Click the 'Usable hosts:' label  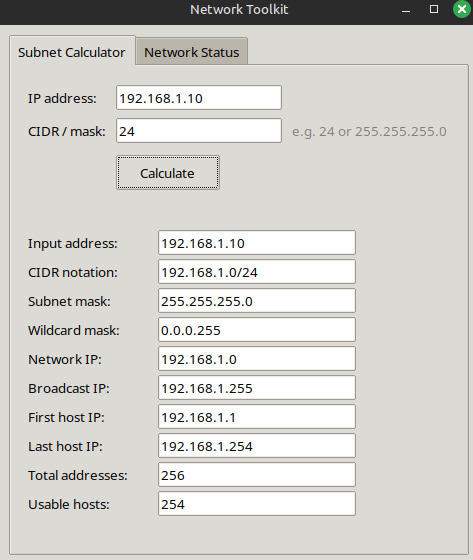point(69,504)
